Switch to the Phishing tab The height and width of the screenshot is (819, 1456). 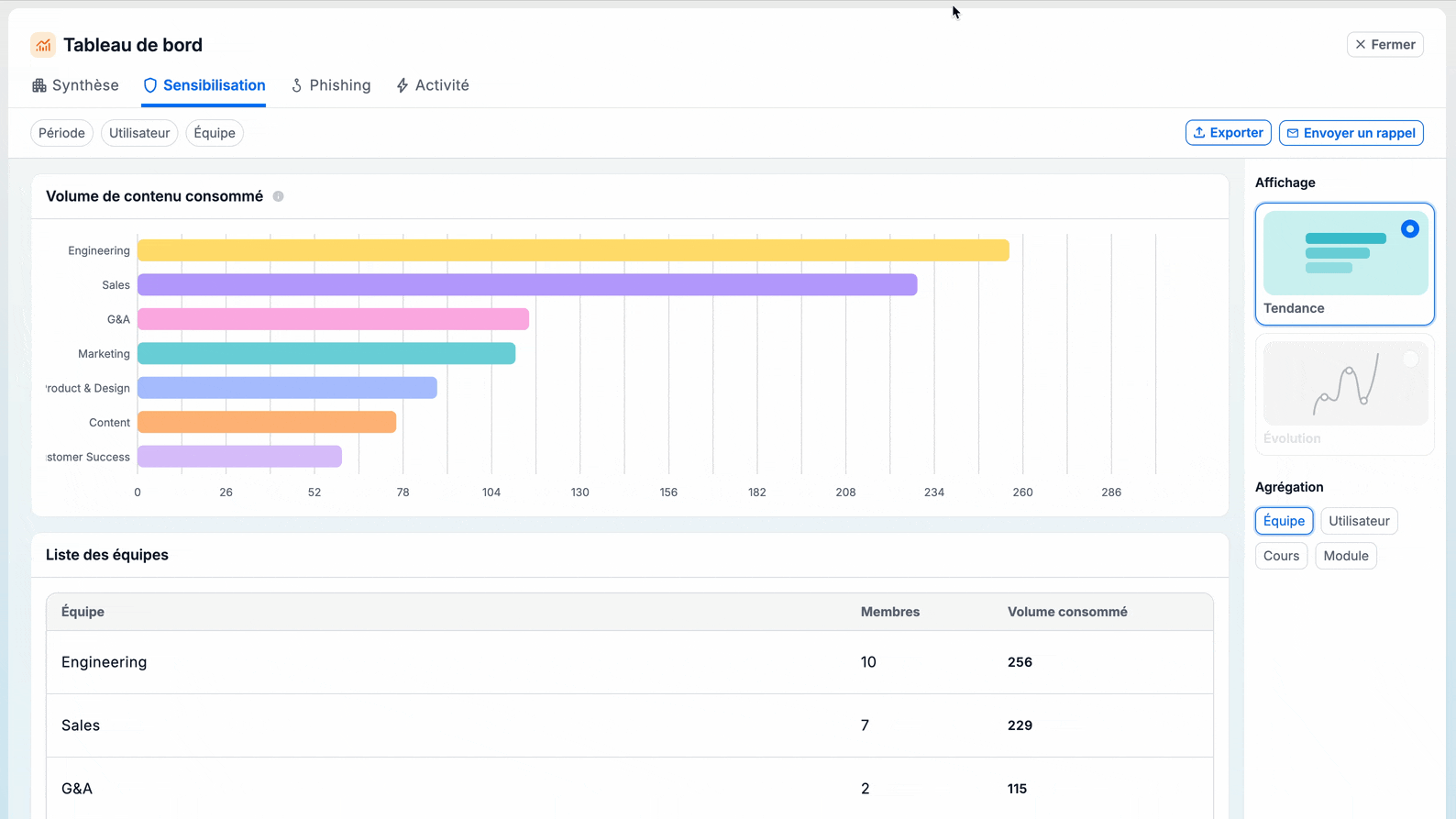tap(331, 85)
